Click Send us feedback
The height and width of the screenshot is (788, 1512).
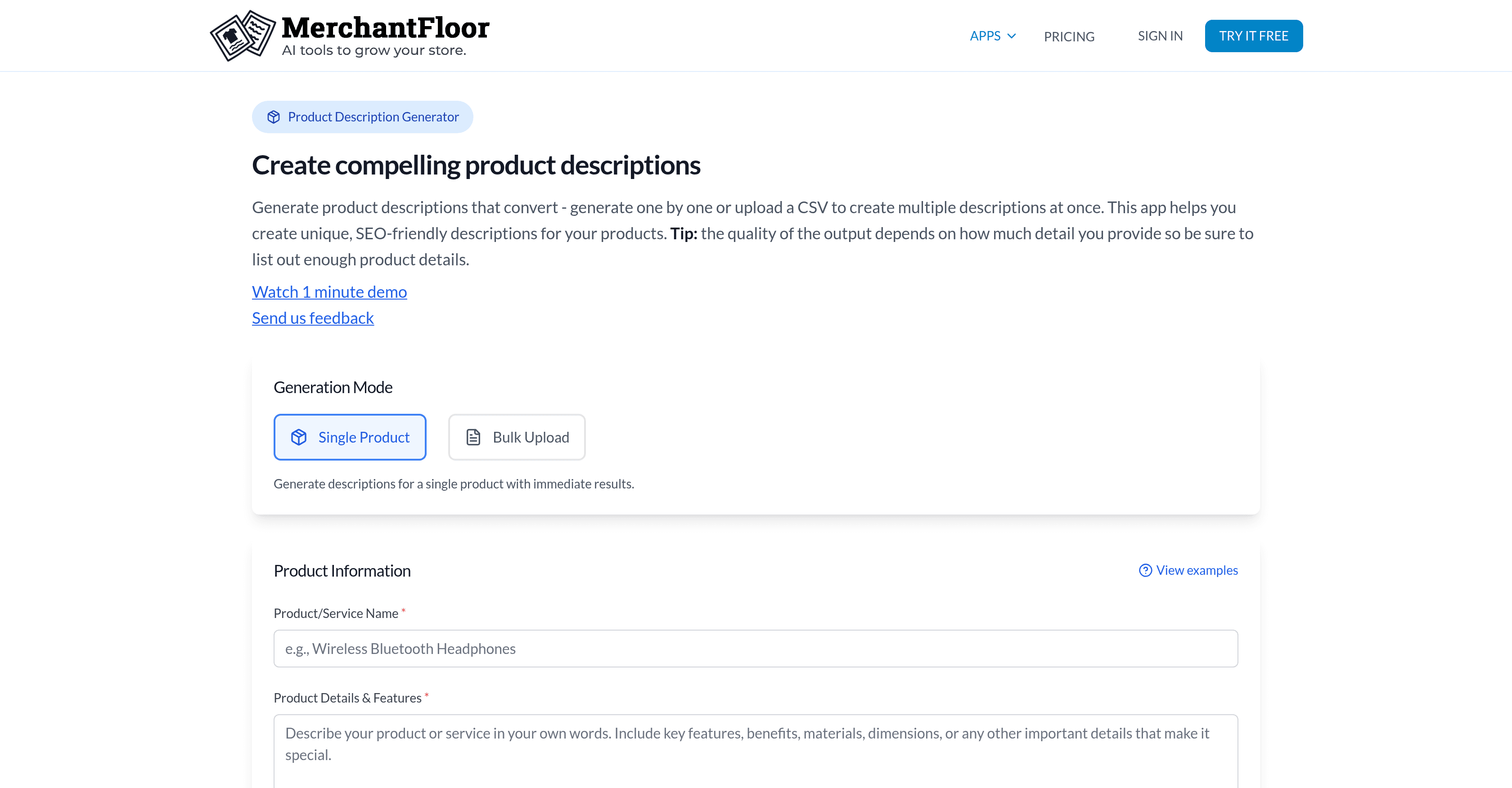point(312,318)
